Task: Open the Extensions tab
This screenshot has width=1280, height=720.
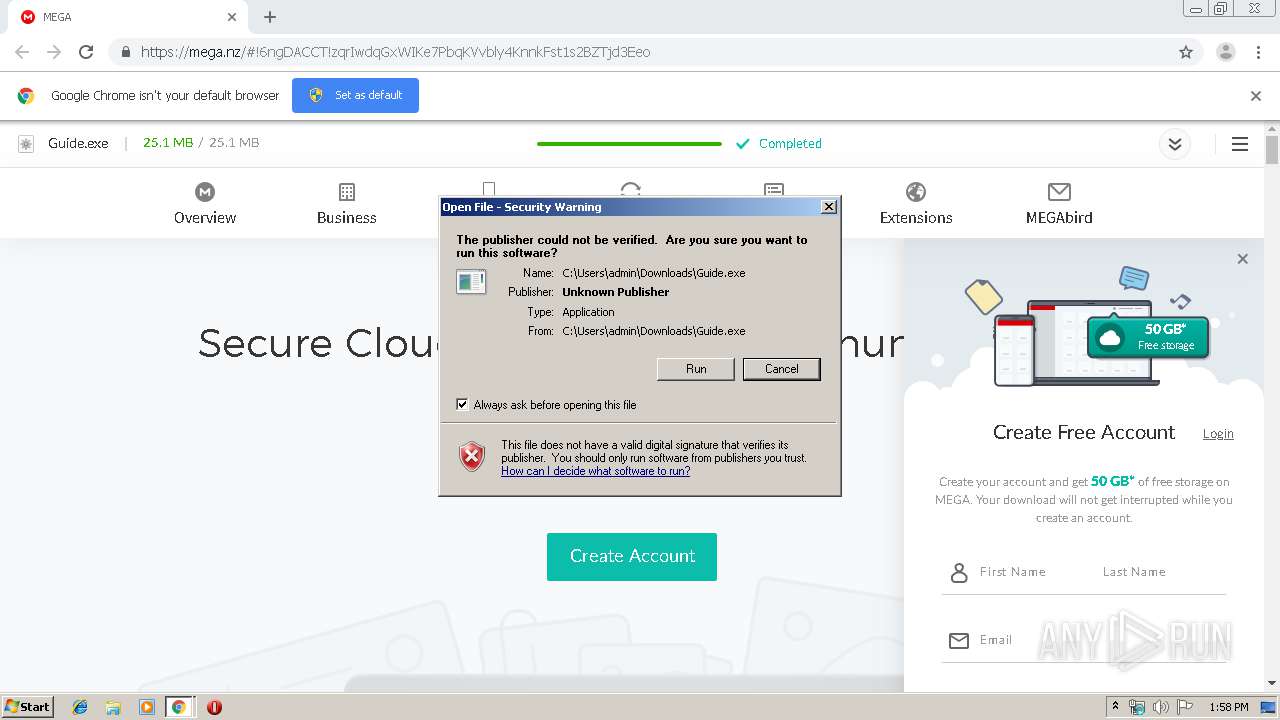Action: click(x=916, y=203)
